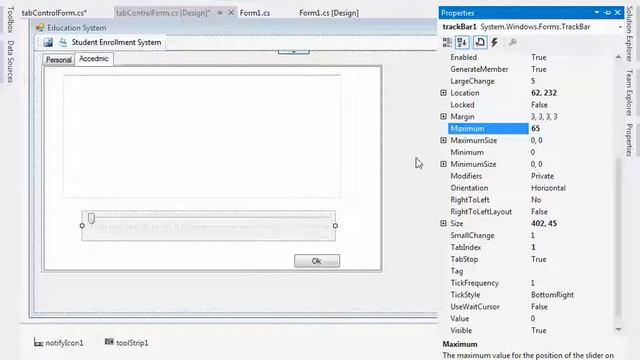Select the TickStyle property row

(531, 294)
